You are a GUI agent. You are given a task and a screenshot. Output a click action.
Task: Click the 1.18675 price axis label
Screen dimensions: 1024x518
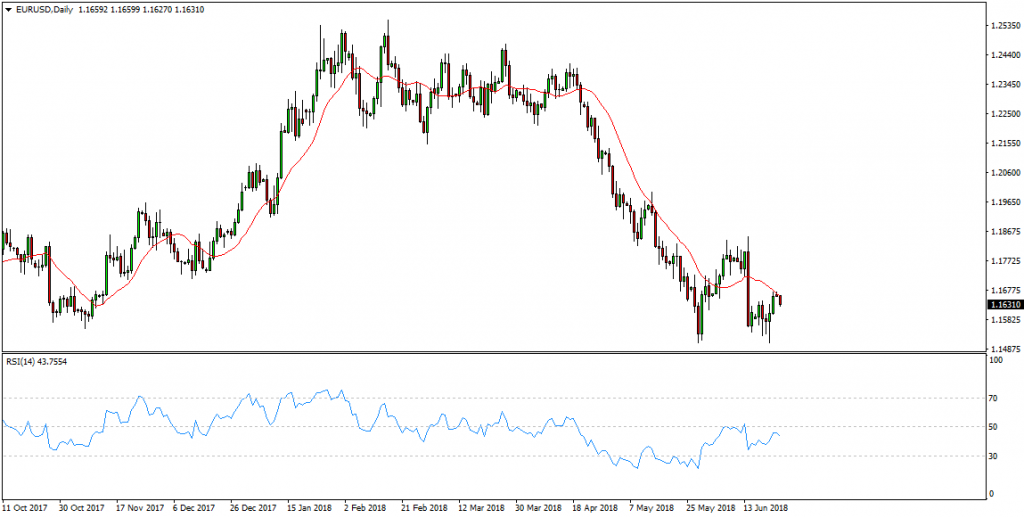point(1005,231)
